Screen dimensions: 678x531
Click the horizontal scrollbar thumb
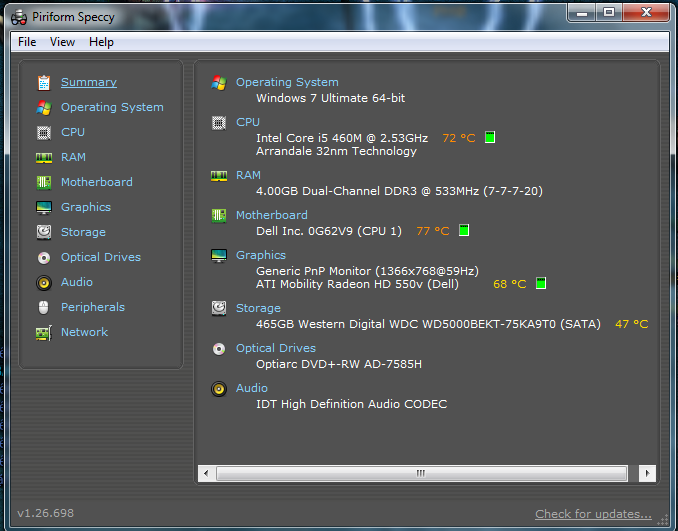[x=422, y=473]
